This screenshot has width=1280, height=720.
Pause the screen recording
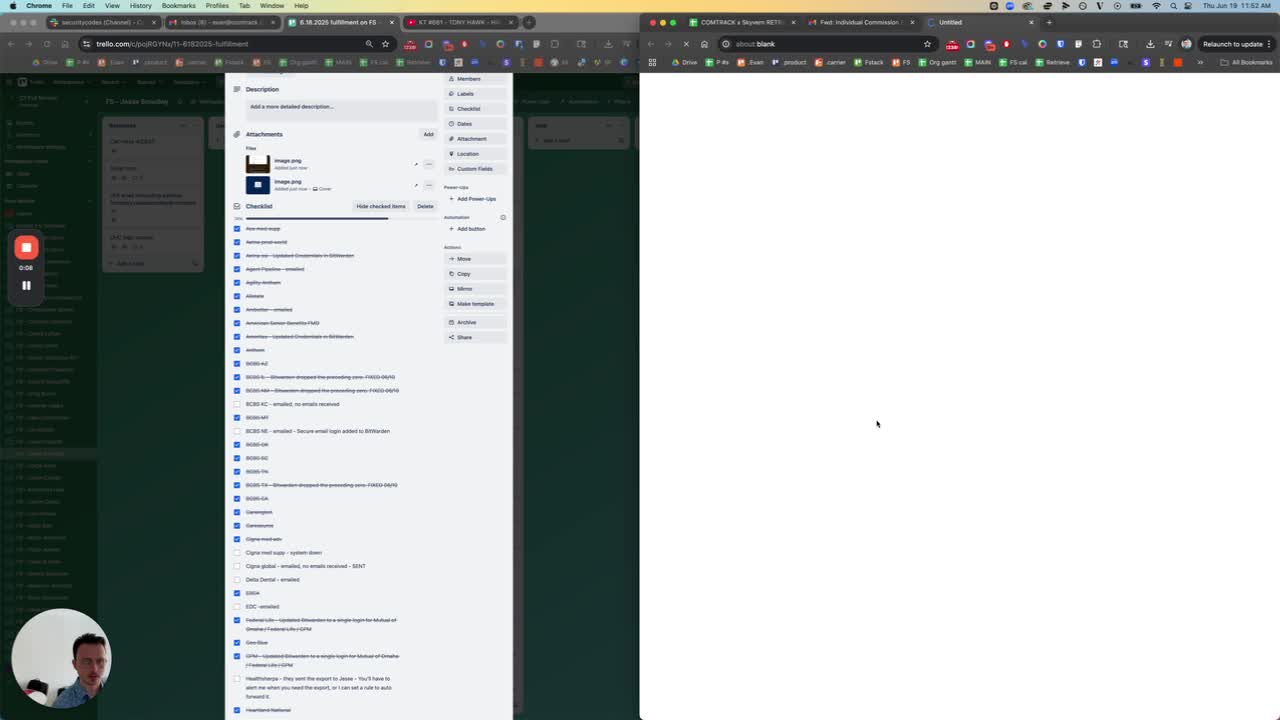(x=26, y=285)
